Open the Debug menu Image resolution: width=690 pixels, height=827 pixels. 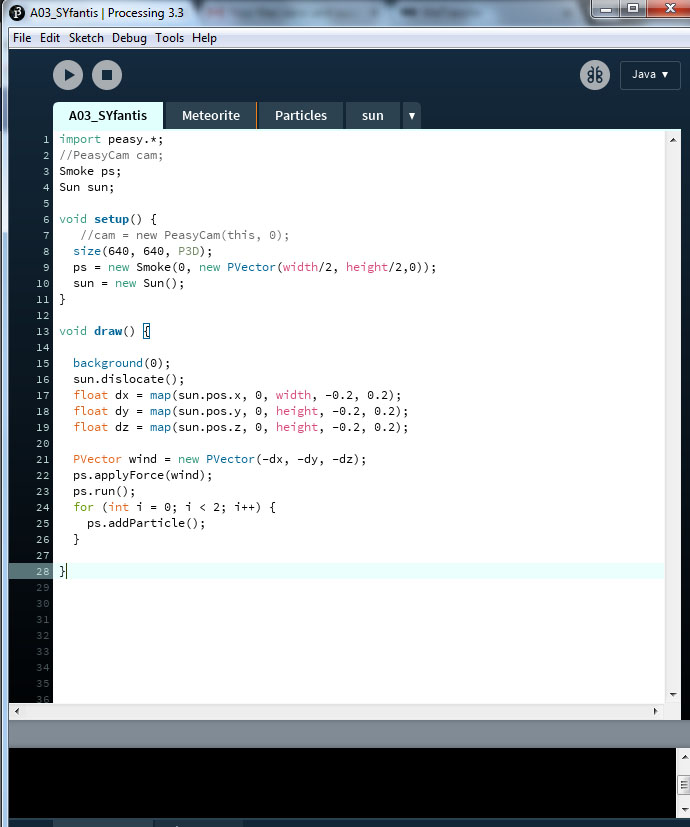[129, 38]
